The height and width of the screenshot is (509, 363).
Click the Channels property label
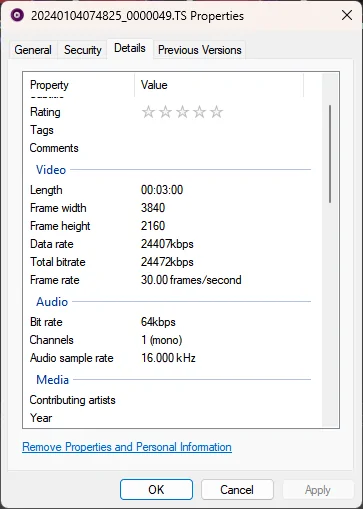pyautogui.click(x=52, y=340)
